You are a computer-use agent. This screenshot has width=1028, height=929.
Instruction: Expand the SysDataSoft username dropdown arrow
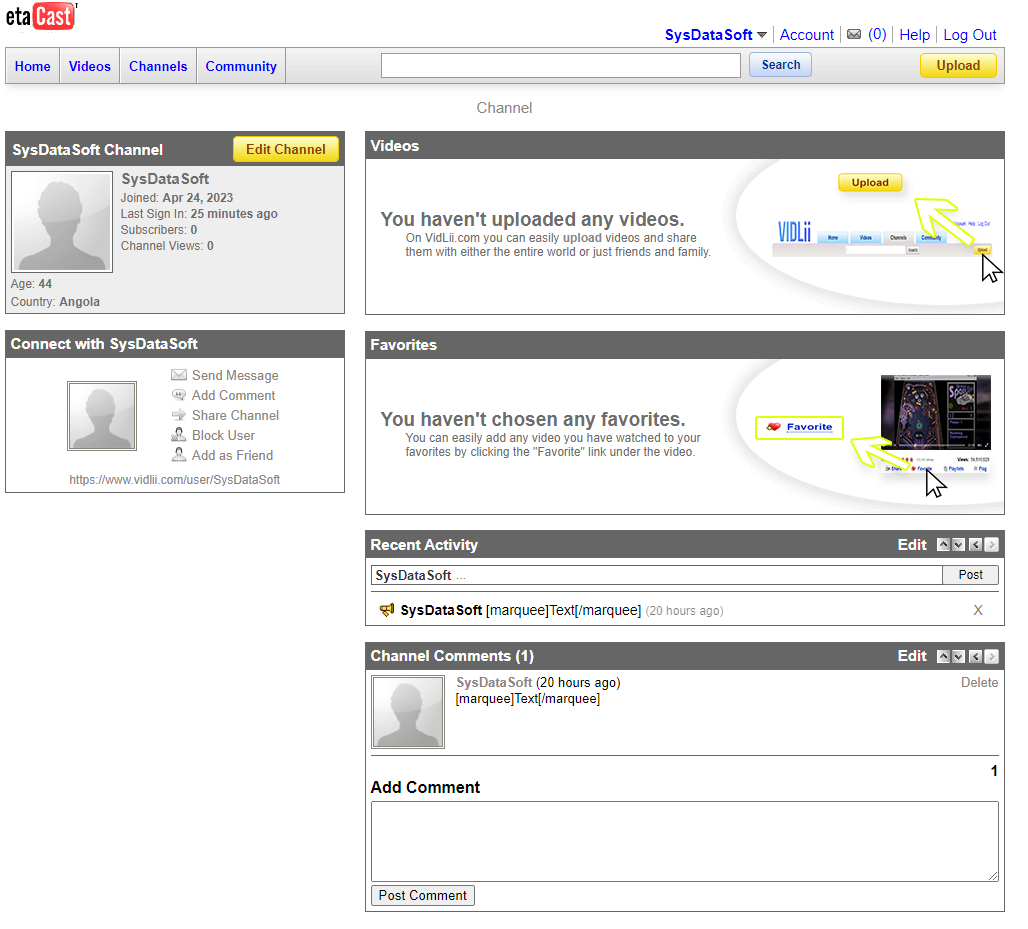click(762, 35)
